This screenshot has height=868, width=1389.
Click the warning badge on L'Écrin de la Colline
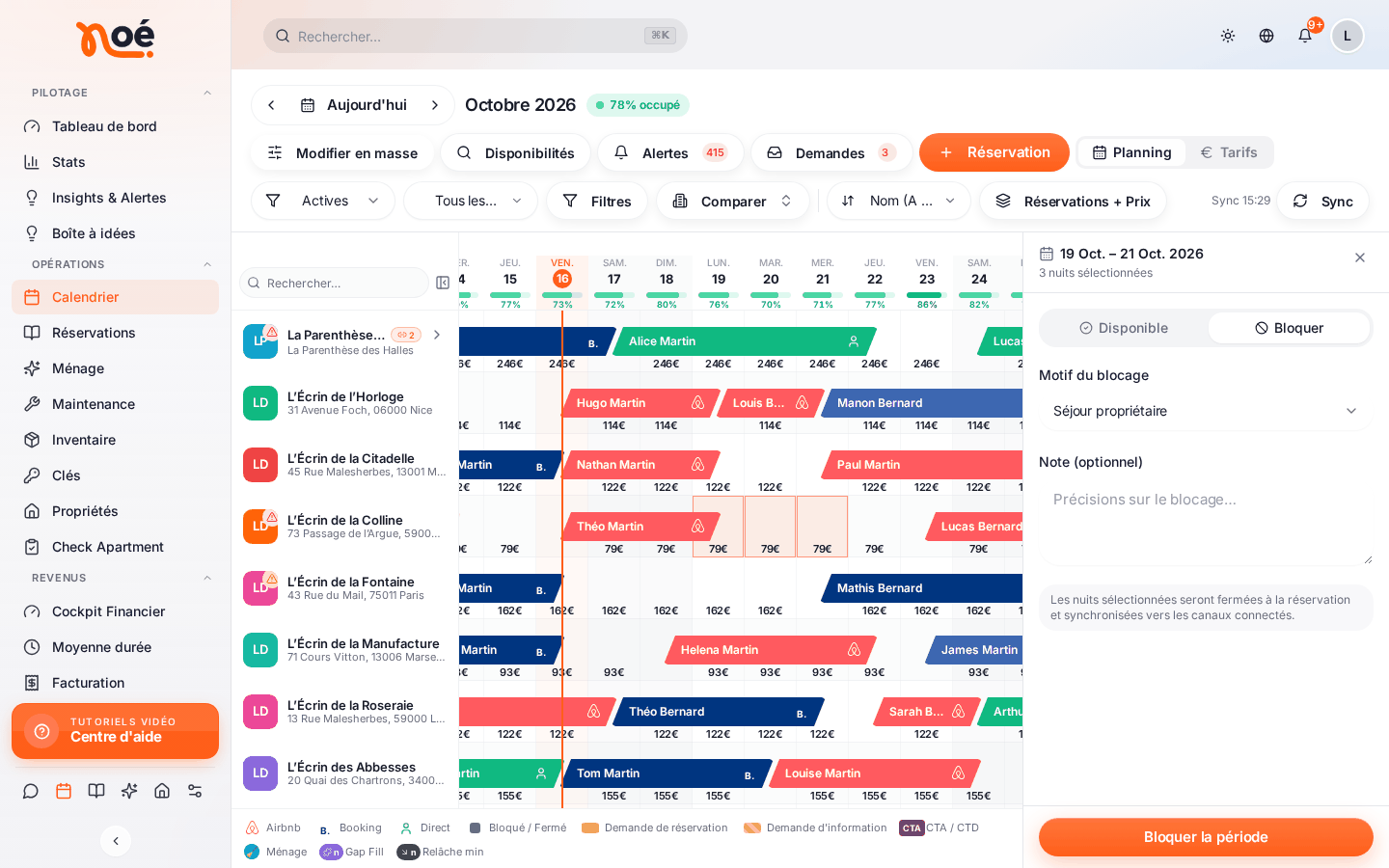tap(272, 517)
